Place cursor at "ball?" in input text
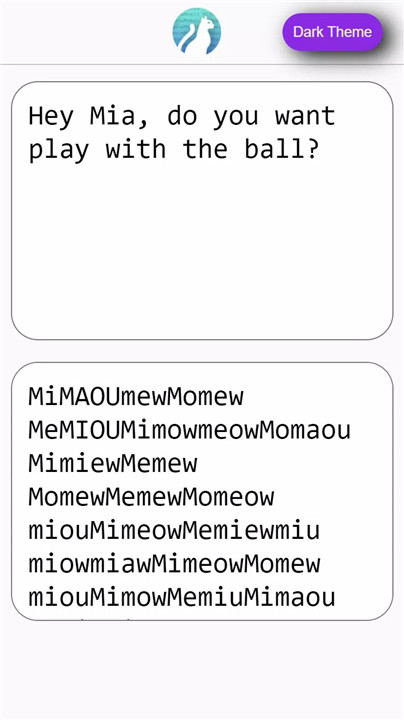Image resolution: width=404 pixels, height=720 pixels. point(282,150)
